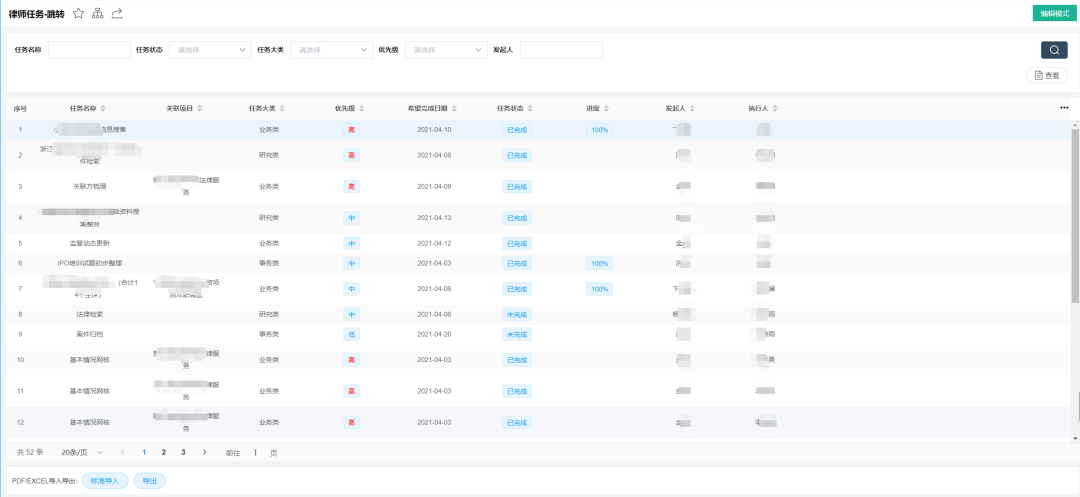Select page 2 in pagination
Image resolution: width=1080 pixels, height=497 pixels.
tap(163, 452)
